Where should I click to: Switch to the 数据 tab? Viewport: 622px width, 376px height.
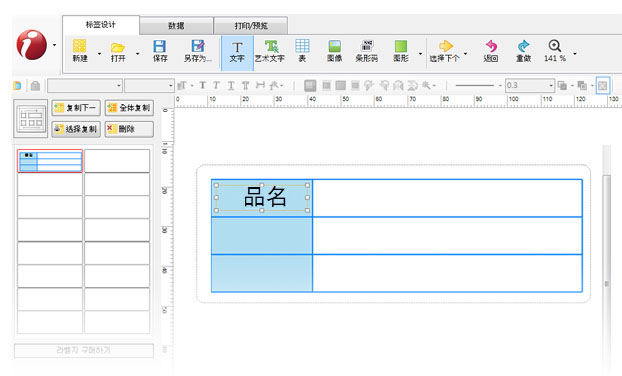(x=176, y=26)
